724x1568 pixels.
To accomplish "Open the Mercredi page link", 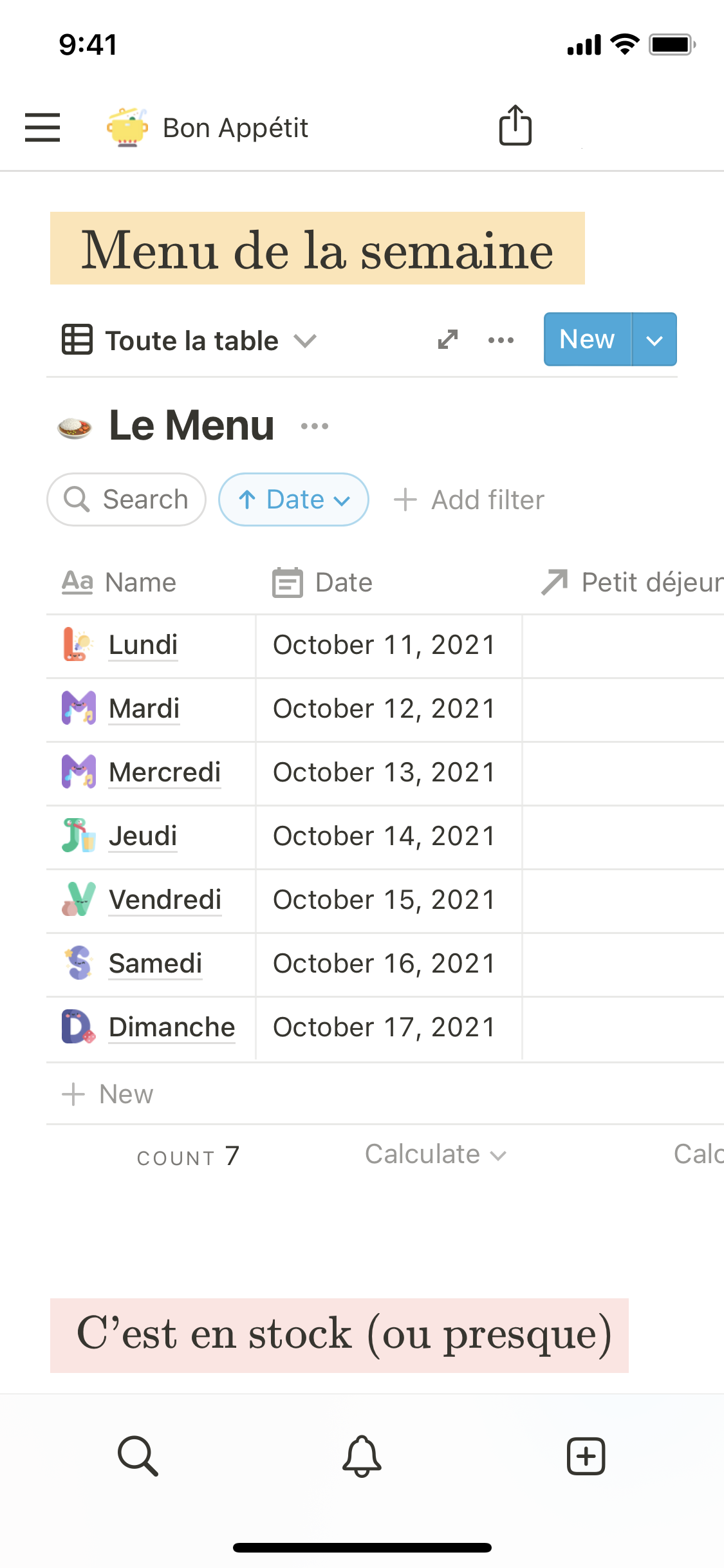I will 165,772.
